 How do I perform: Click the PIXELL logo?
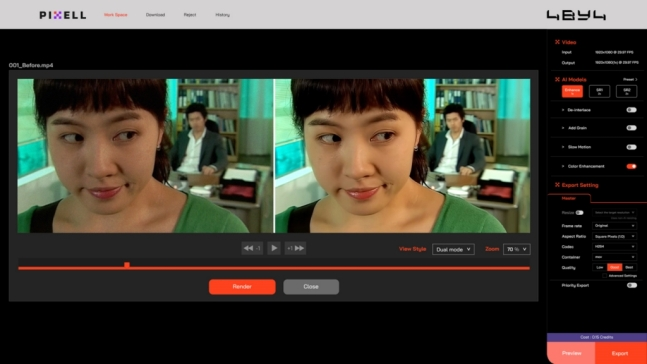click(x=63, y=15)
